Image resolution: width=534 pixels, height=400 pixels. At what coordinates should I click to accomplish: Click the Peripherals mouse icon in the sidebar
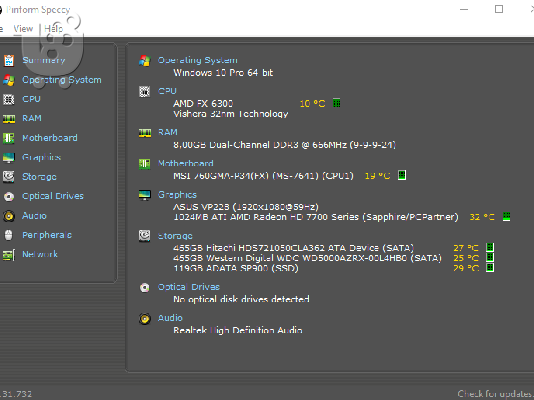(9, 235)
